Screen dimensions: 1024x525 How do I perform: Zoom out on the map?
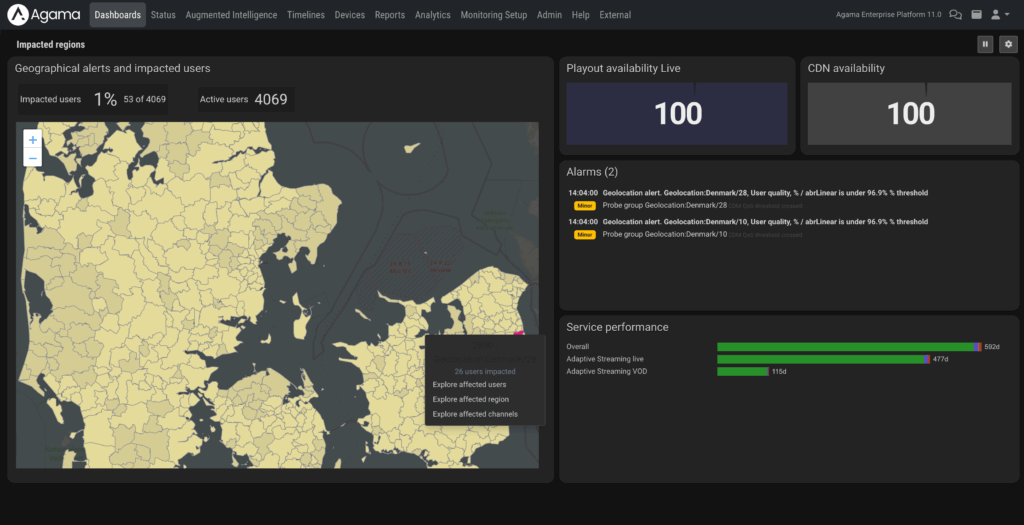[x=33, y=158]
